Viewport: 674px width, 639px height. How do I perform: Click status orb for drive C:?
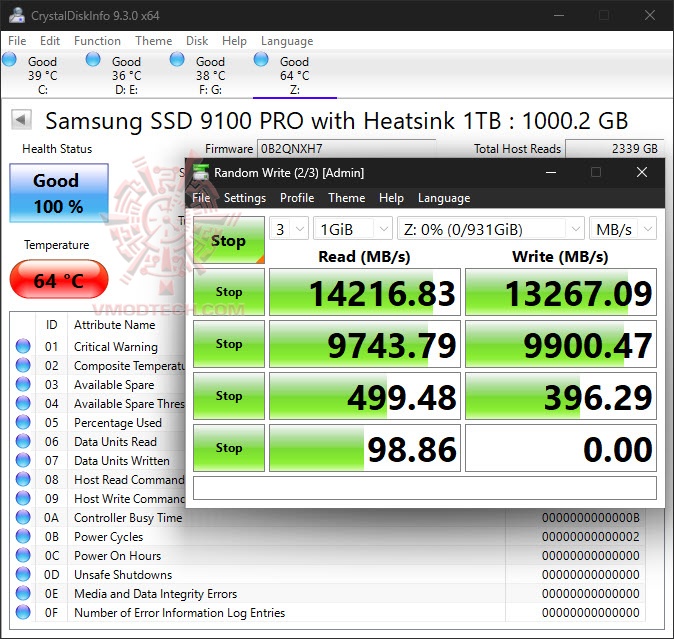click(9, 59)
